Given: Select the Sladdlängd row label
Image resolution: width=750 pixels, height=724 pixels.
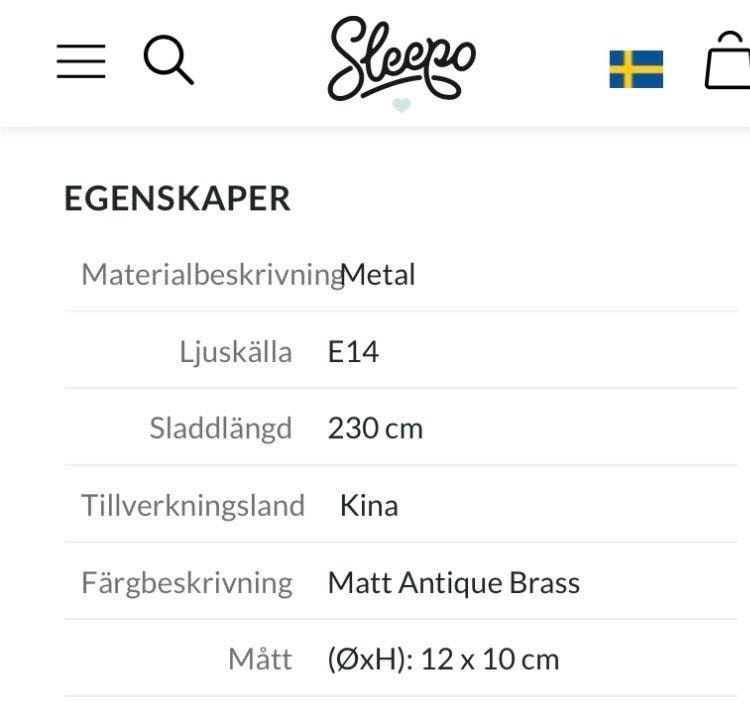Looking at the screenshot, I should [221, 428].
